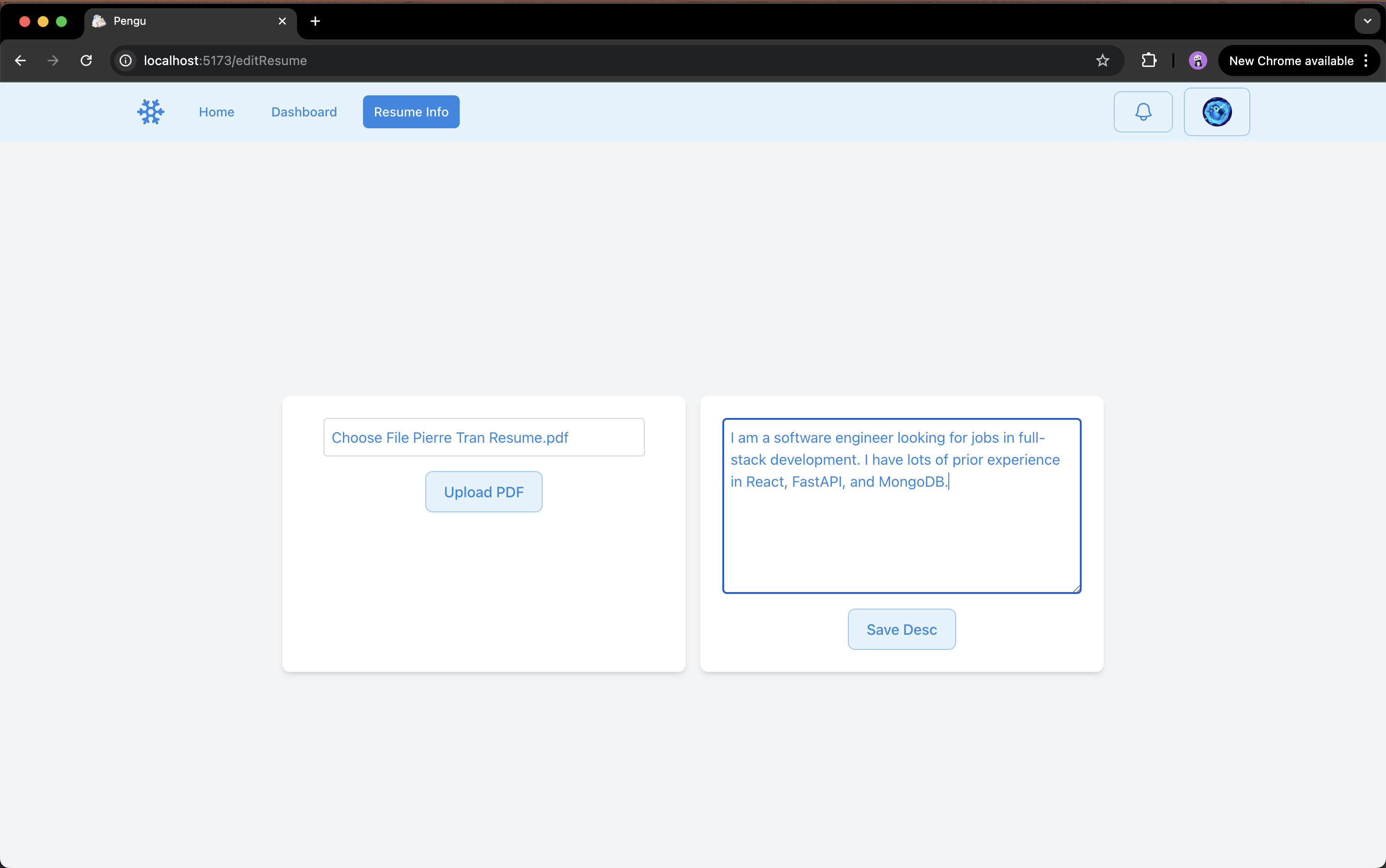The height and width of the screenshot is (868, 1386).
Task: Navigate to Home tab
Action: point(216,112)
